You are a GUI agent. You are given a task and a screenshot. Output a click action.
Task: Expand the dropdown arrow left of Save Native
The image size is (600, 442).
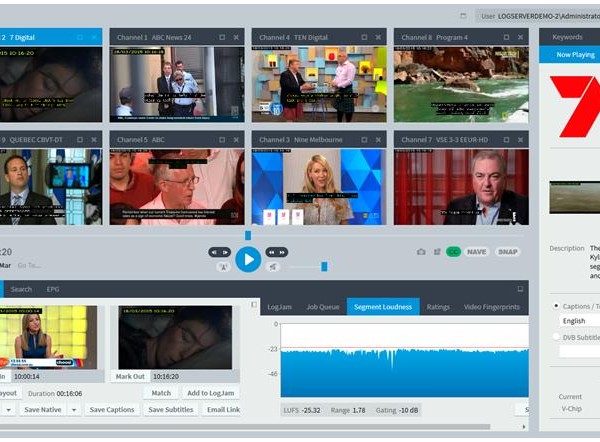coord(8,410)
